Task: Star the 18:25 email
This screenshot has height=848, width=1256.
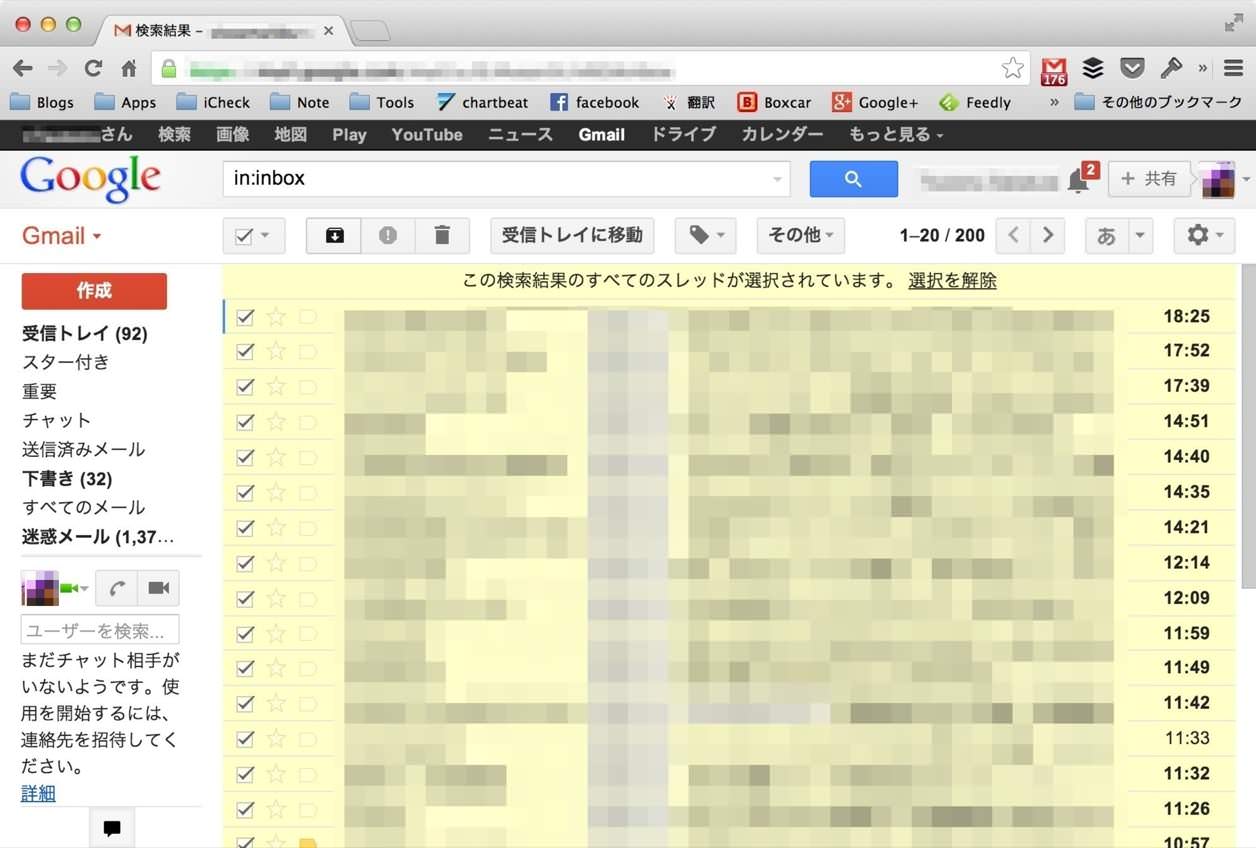Action: tap(276, 317)
